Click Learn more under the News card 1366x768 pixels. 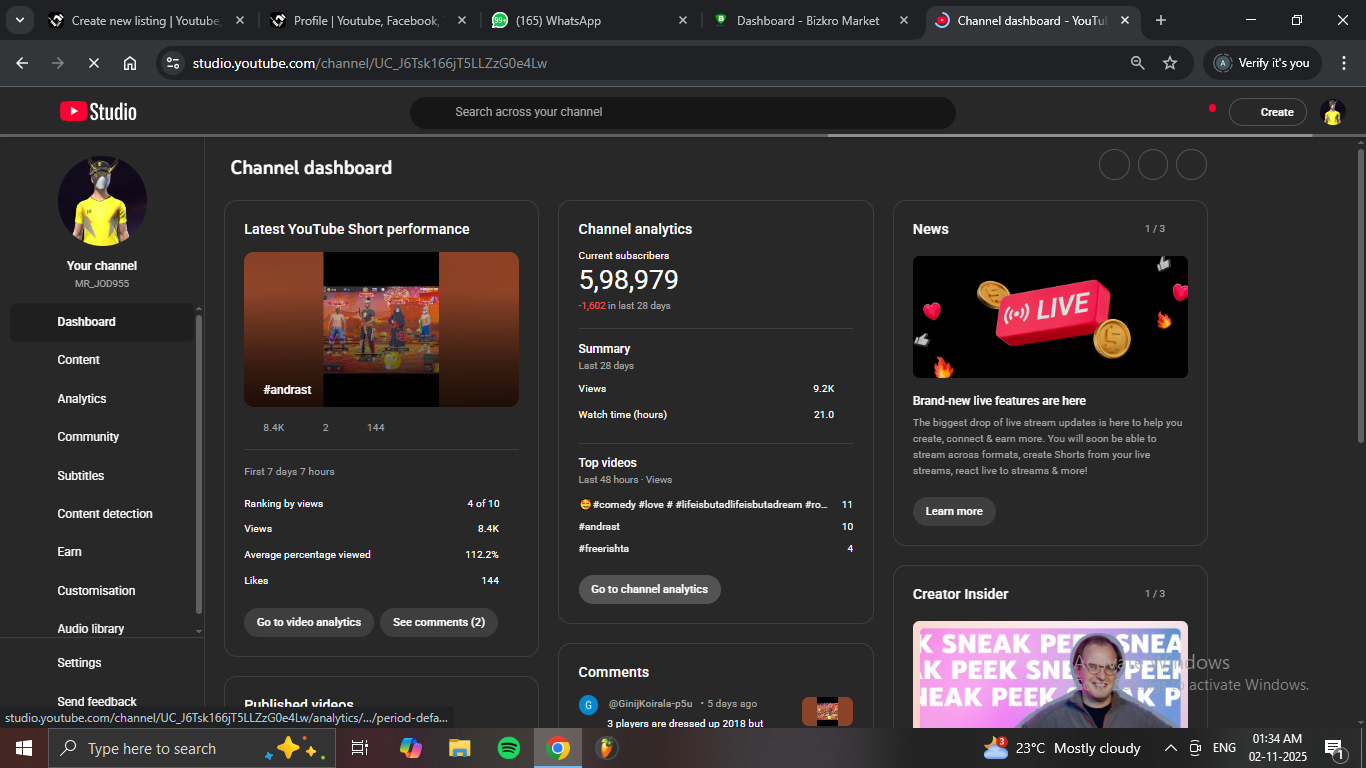953,511
